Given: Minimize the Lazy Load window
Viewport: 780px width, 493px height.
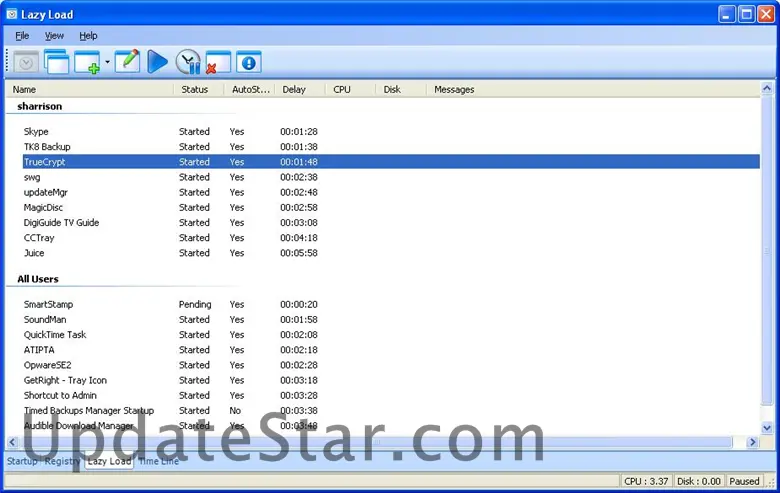Looking at the screenshot, I should click(x=727, y=14).
